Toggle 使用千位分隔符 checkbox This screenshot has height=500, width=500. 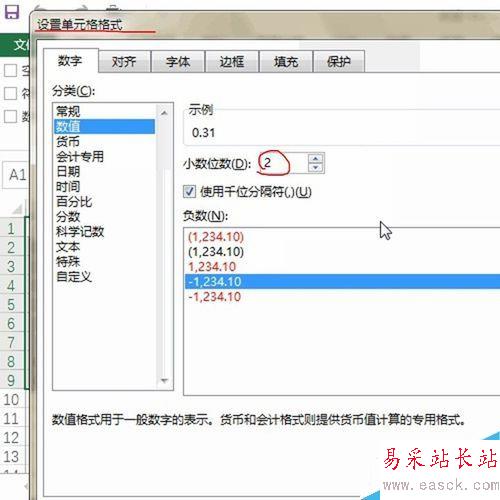[x=189, y=192]
